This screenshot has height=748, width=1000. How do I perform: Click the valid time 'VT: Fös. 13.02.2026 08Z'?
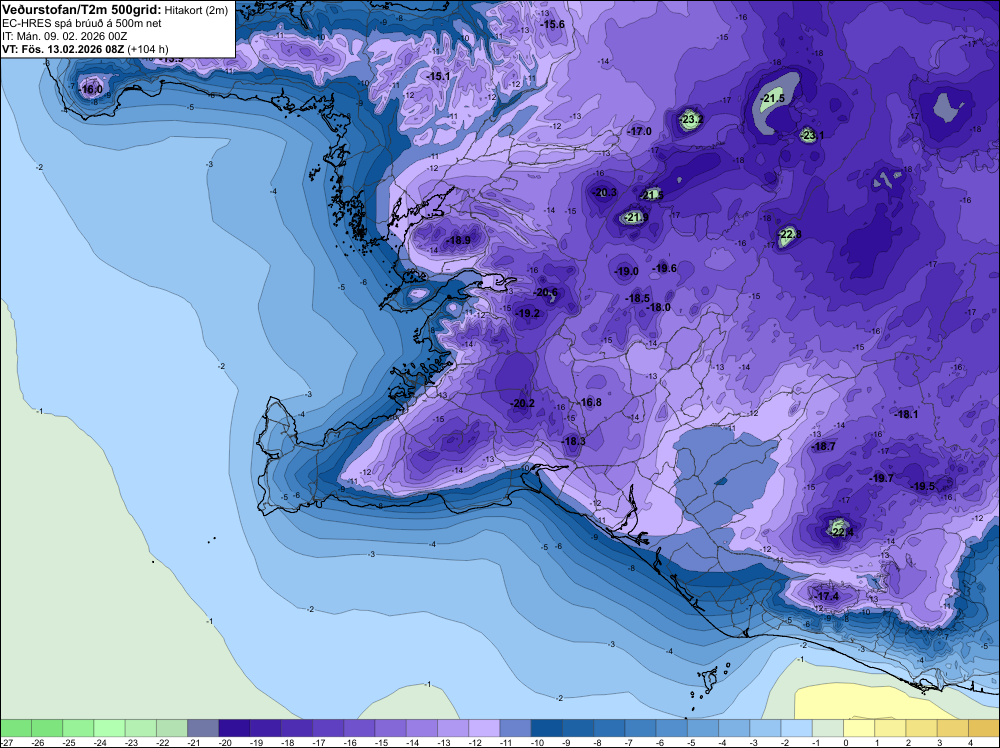pyautogui.click(x=63, y=49)
